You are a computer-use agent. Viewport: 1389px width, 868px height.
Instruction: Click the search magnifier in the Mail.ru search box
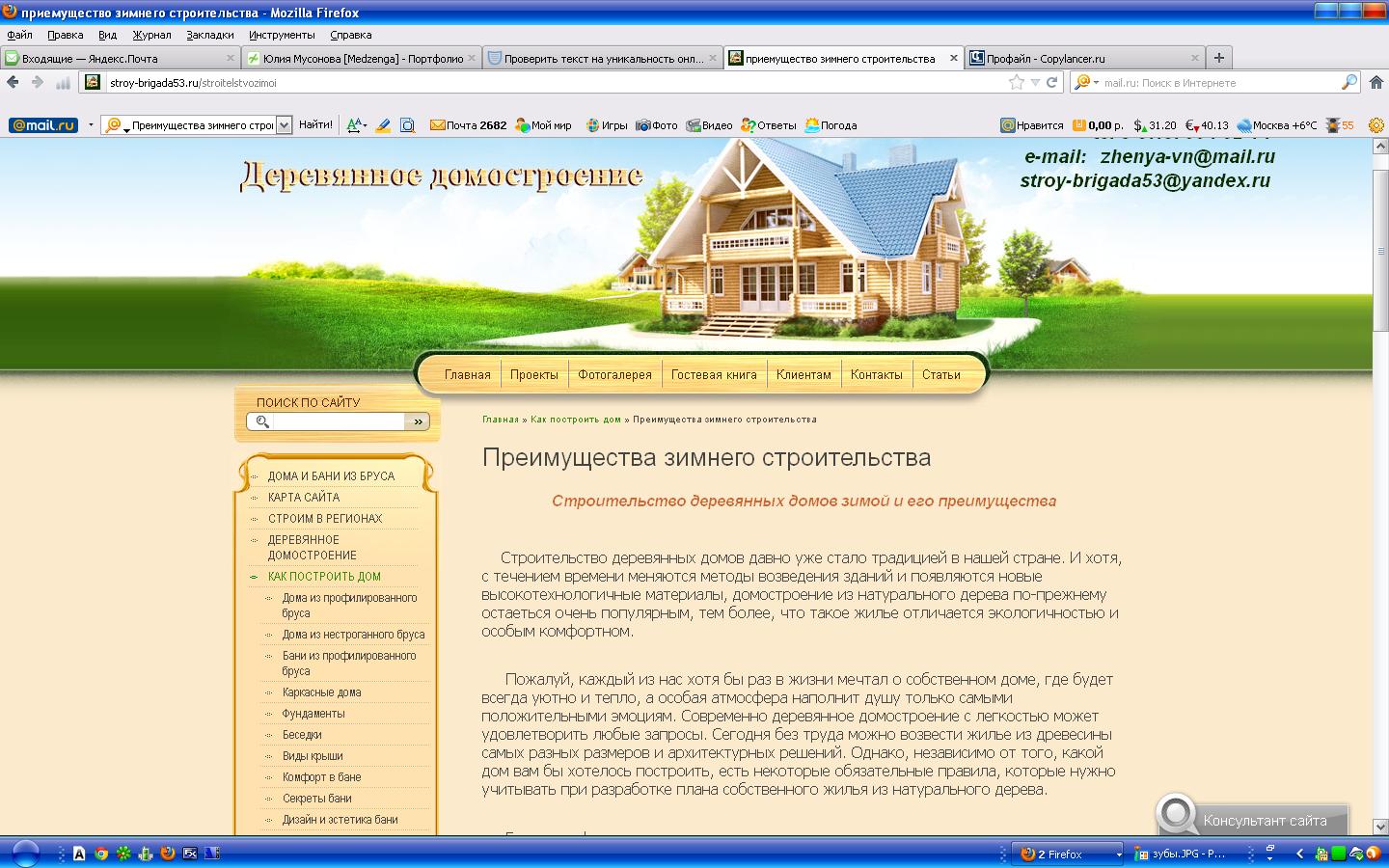(1349, 83)
